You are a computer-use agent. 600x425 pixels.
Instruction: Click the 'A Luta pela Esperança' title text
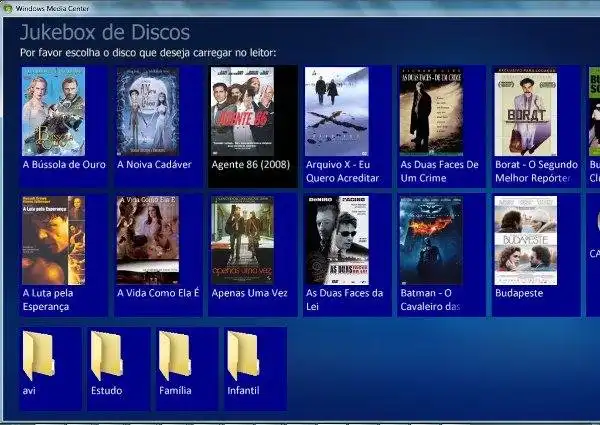click(x=48, y=300)
